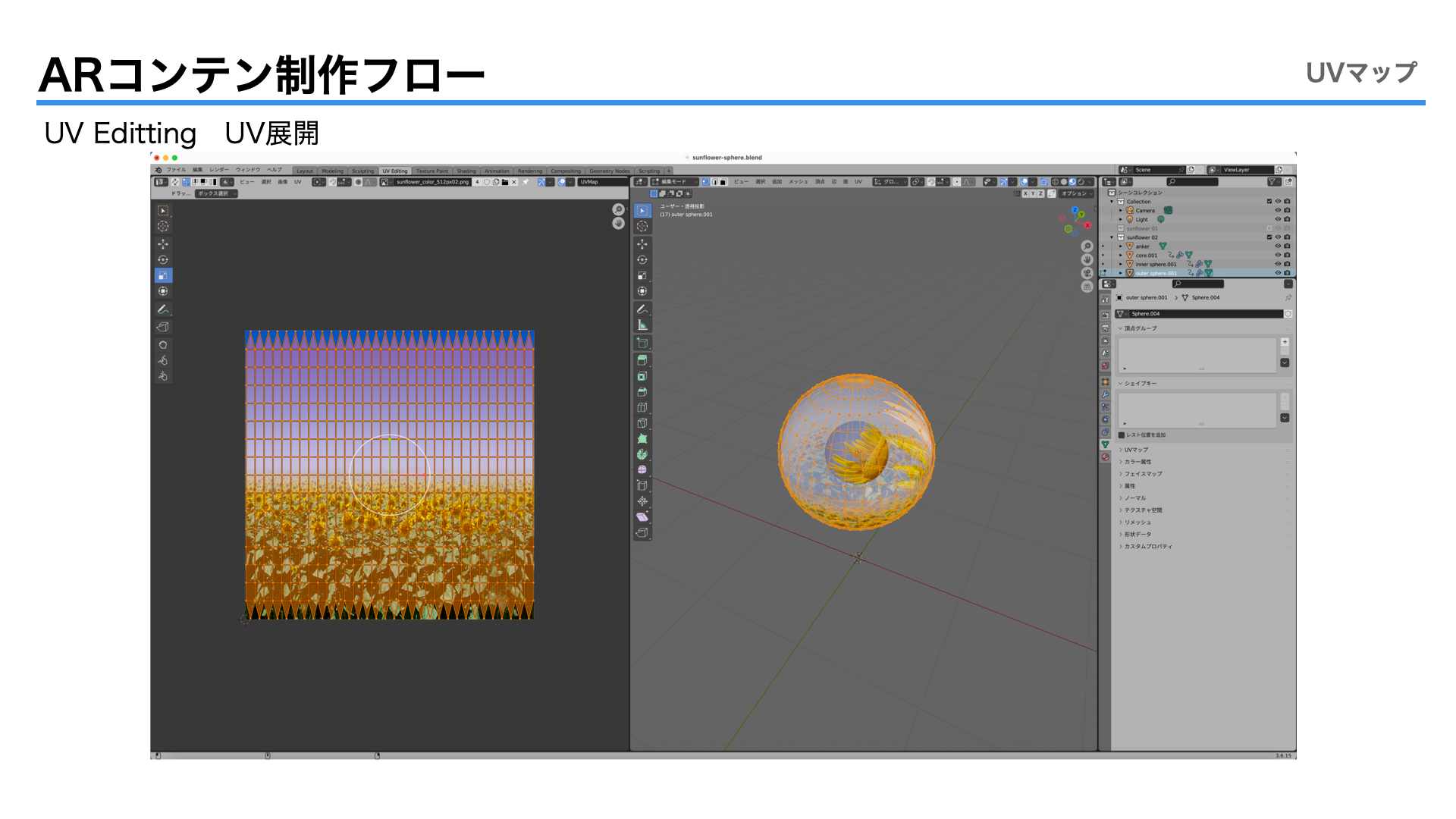
Task: Select the Grab sculpt tool in UV editor
Action: (x=163, y=344)
